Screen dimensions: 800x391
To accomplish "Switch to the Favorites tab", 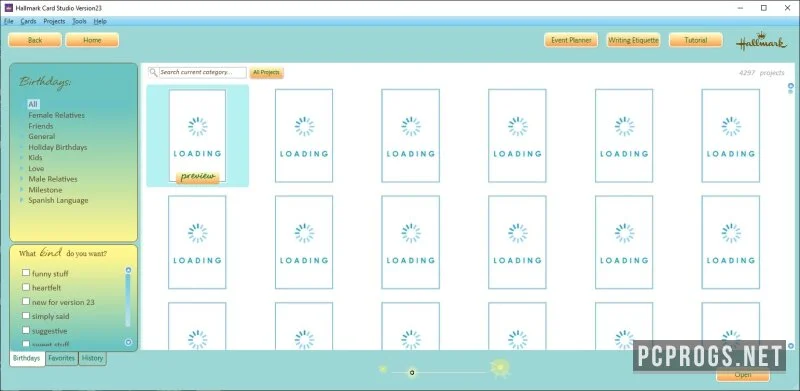I will 62,358.
